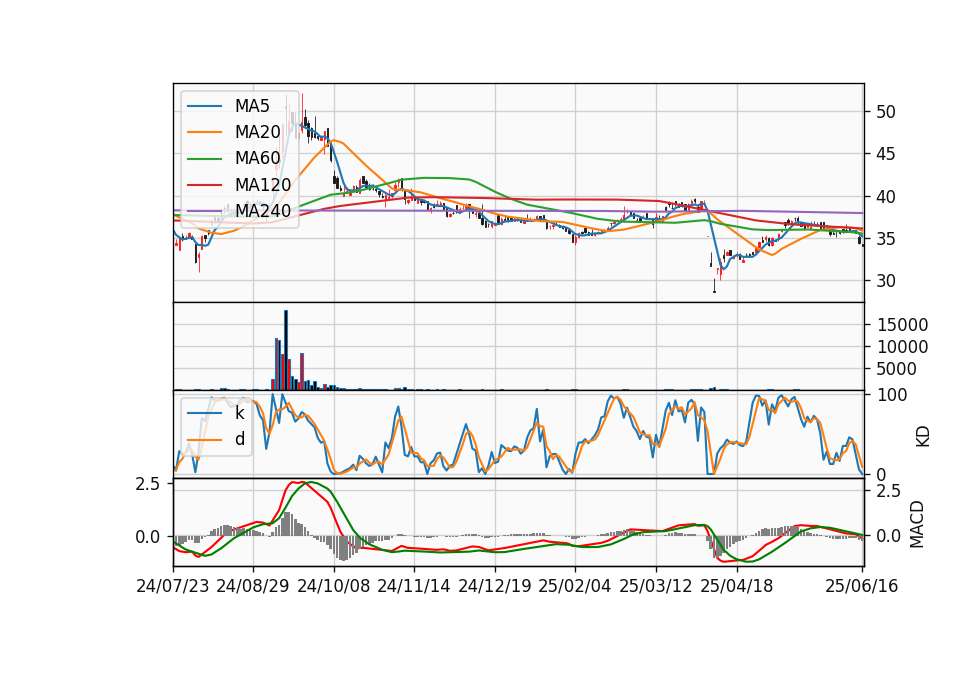Click the red MA120 legend line sample
This screenshot has height=690, width=960.
[x=204, y=185]
